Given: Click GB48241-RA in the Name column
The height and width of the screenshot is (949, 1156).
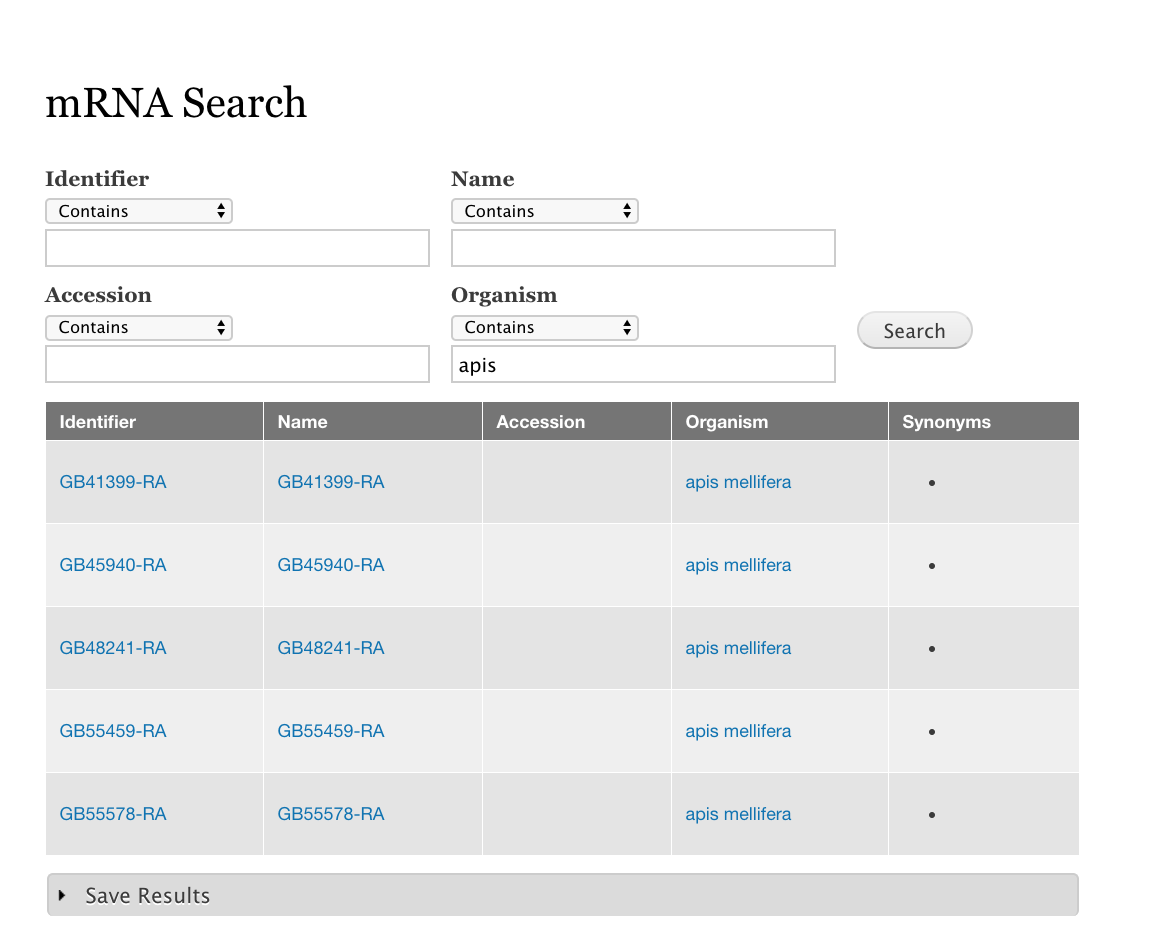Looking at the screenshot, I should click(x=331, y=648).
